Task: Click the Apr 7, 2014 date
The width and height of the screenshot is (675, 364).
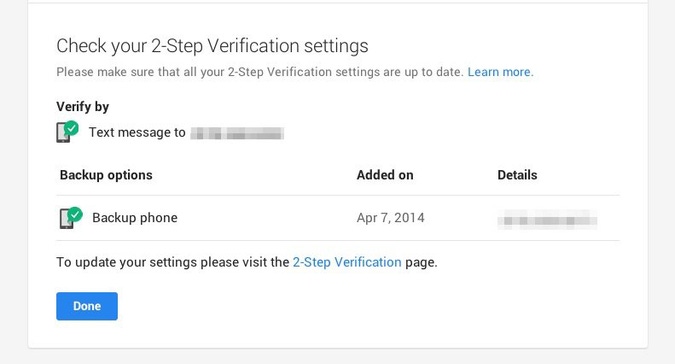Action: pos(390,218)
